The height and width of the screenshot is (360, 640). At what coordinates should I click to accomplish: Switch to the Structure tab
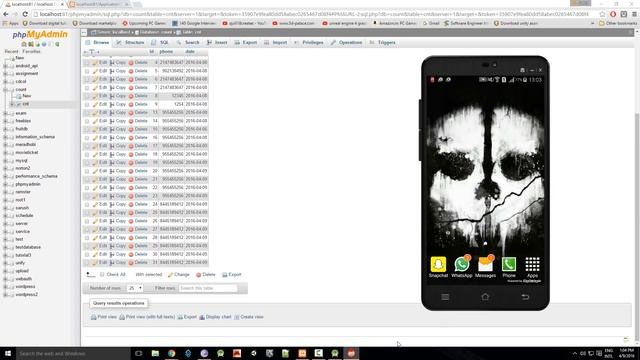(x=131, y=42)
